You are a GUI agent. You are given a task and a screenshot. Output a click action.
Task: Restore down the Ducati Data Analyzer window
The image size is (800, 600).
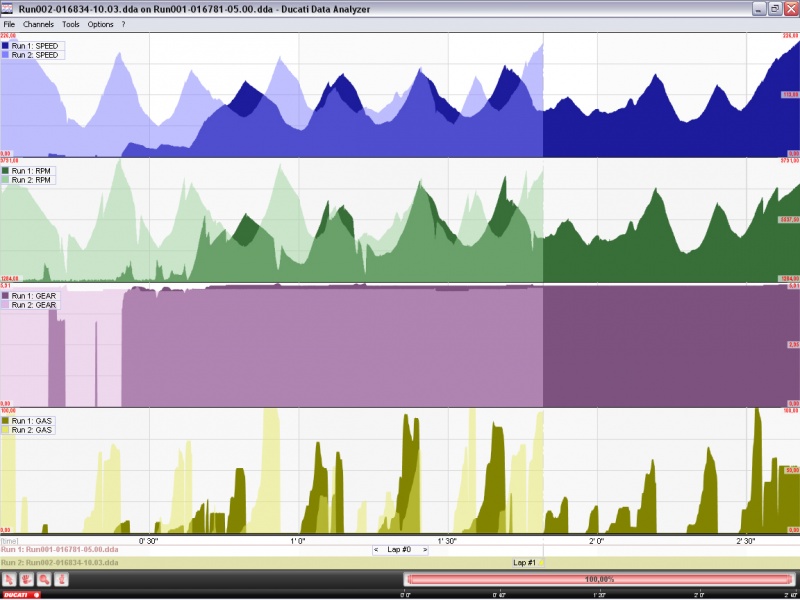pyautogui.click(x=774, y=9)
